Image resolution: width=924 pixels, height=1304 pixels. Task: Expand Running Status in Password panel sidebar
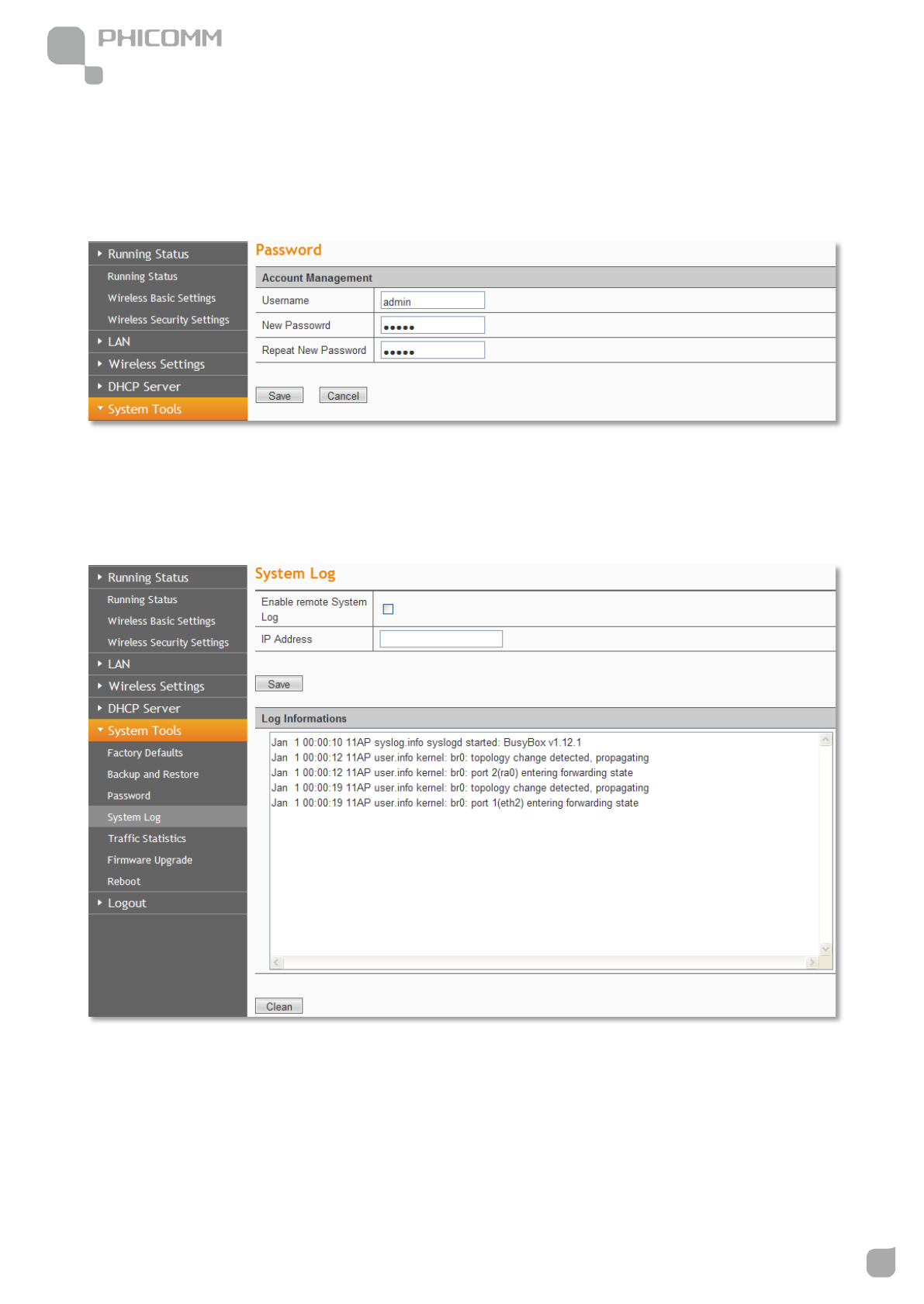click(x=168, y=254)
